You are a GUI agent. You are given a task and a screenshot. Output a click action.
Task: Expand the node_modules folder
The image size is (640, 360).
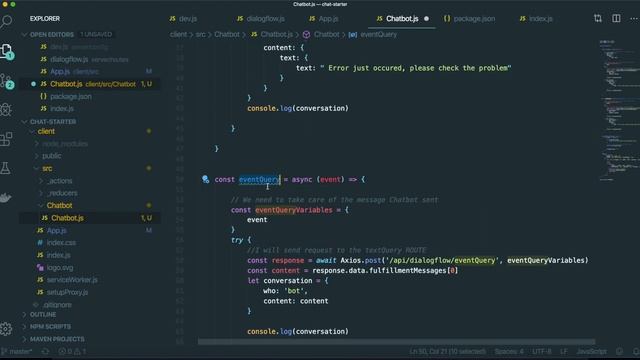(64, 144)
